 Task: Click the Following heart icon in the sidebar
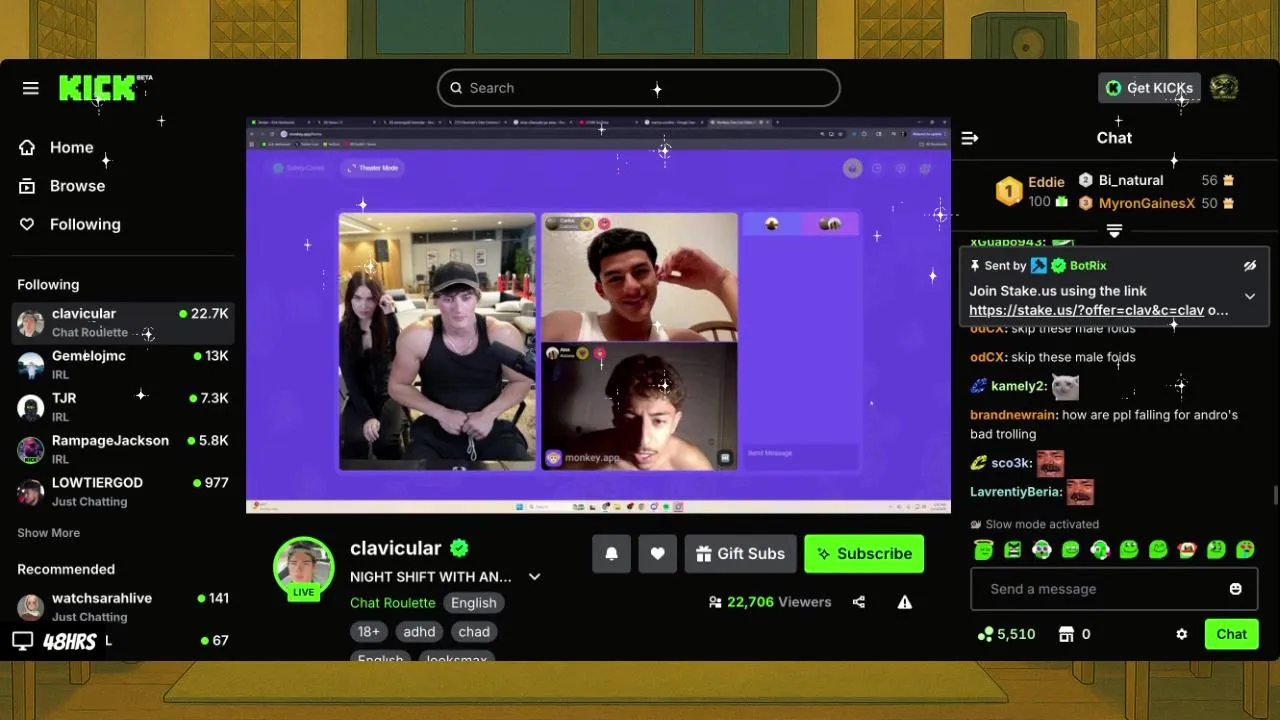point(28,224)
